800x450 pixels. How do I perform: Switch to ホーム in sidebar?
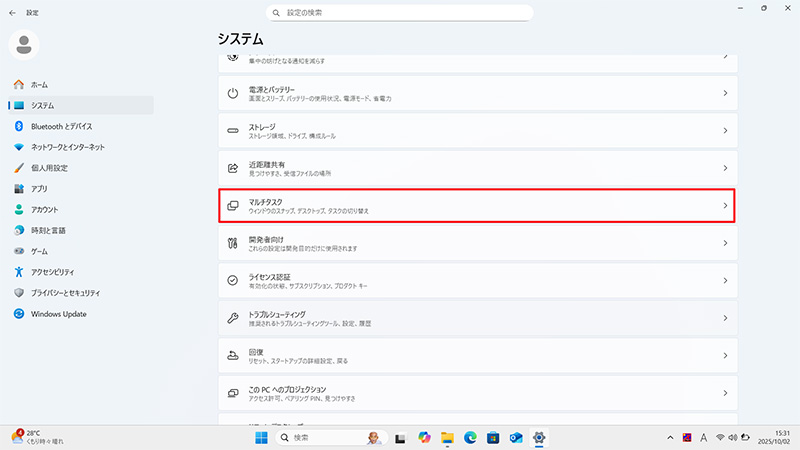tap(39, 85)
